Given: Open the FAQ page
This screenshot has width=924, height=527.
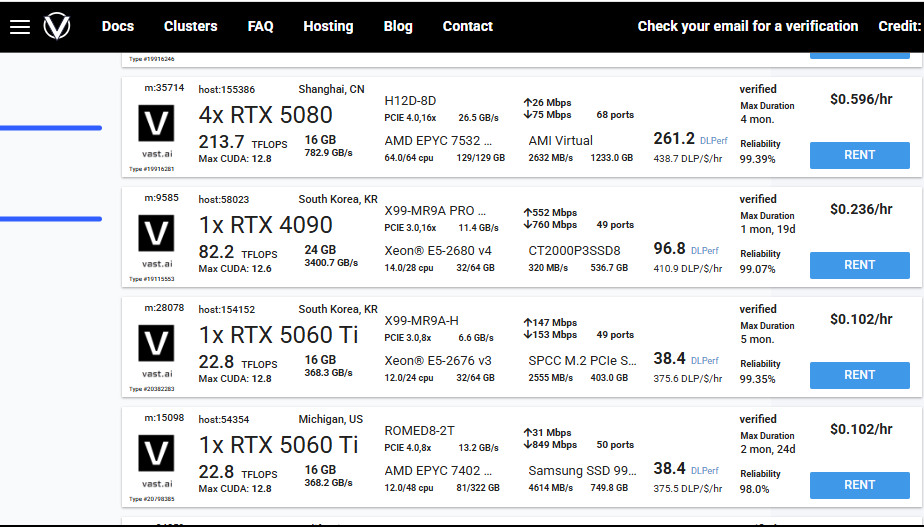Looking at the screenshot, I should pos(260,27).
